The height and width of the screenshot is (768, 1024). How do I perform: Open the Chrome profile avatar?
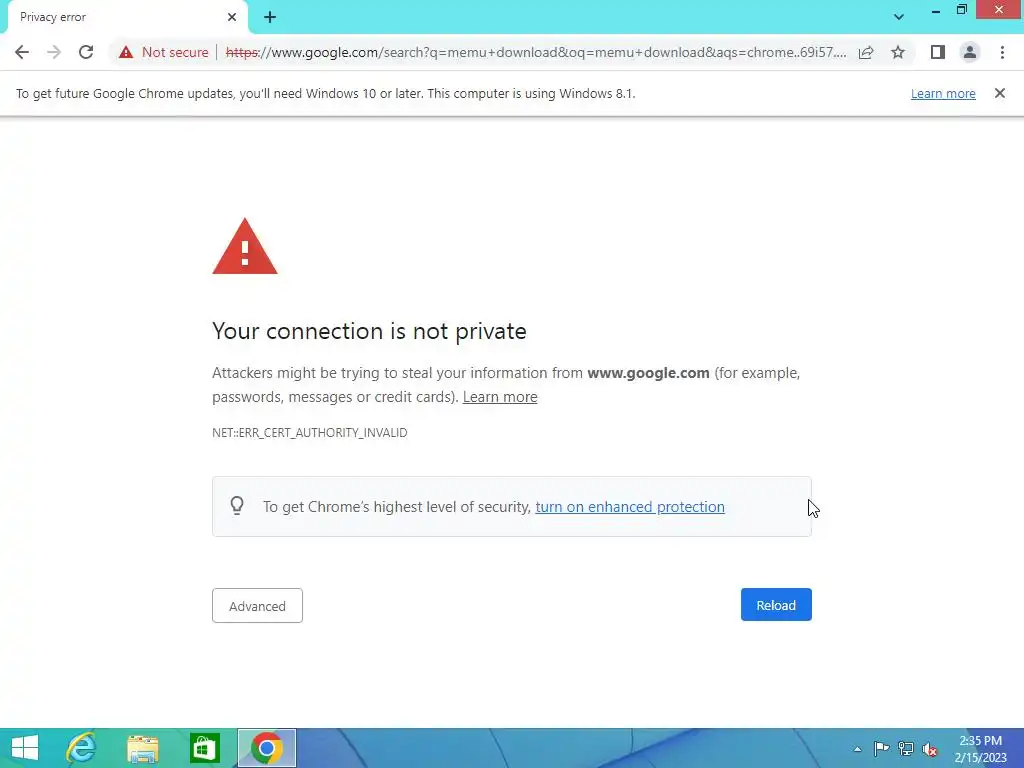coord(970,52)
